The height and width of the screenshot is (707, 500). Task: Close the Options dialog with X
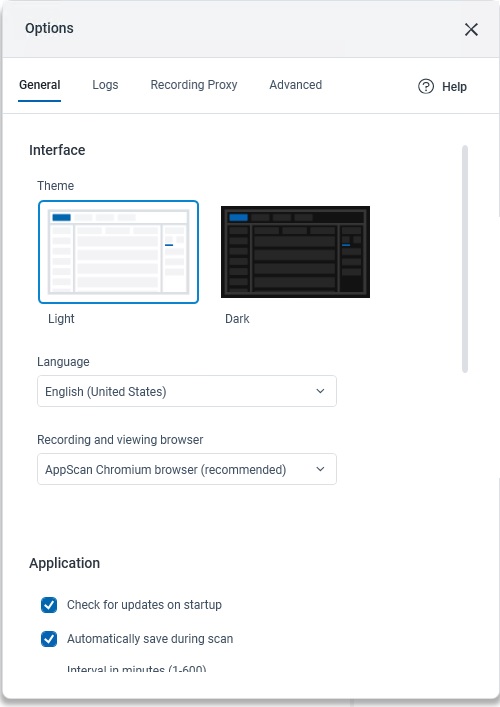click(471, 30)
